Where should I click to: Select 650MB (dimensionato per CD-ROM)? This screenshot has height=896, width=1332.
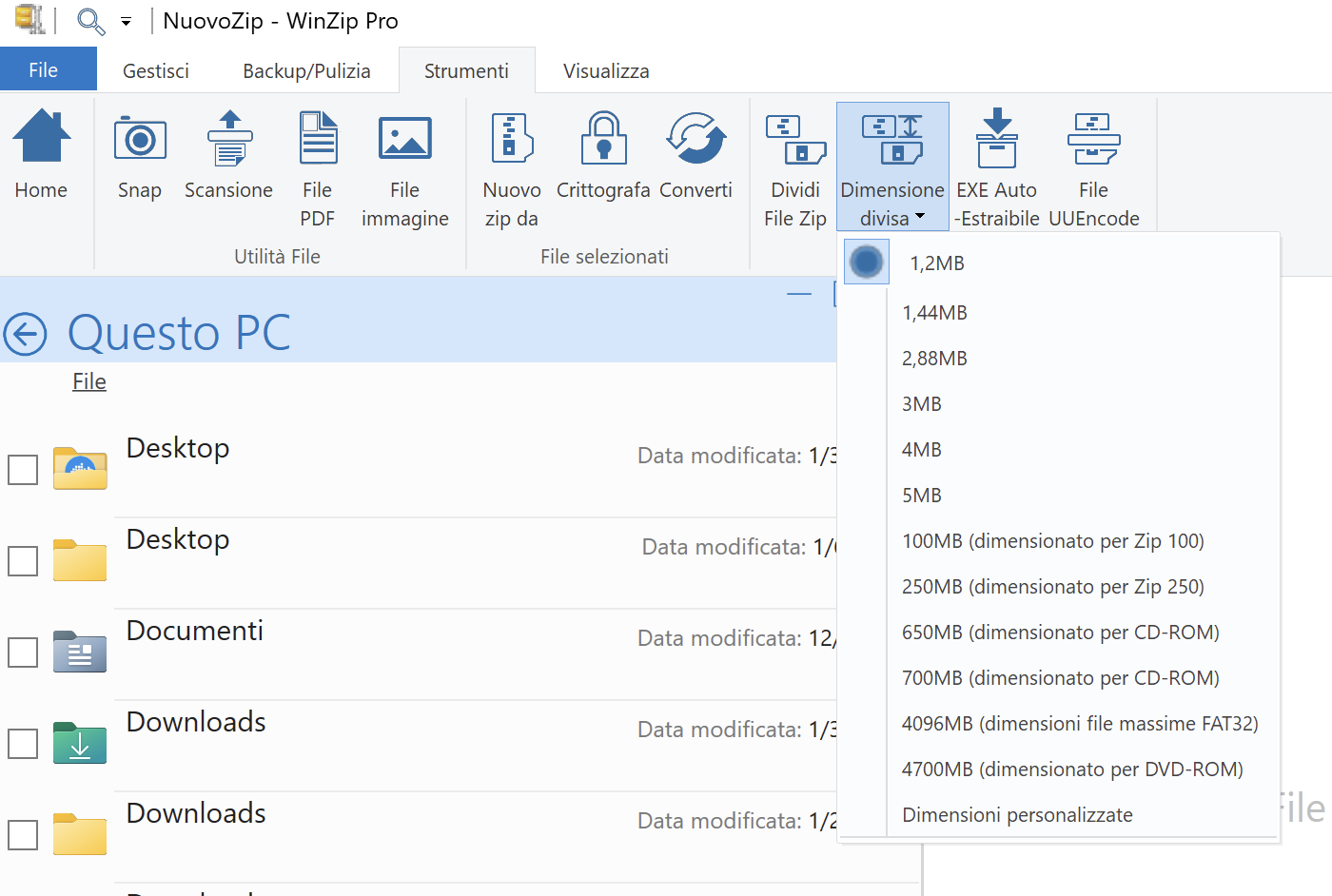[x=1059, y=633]
